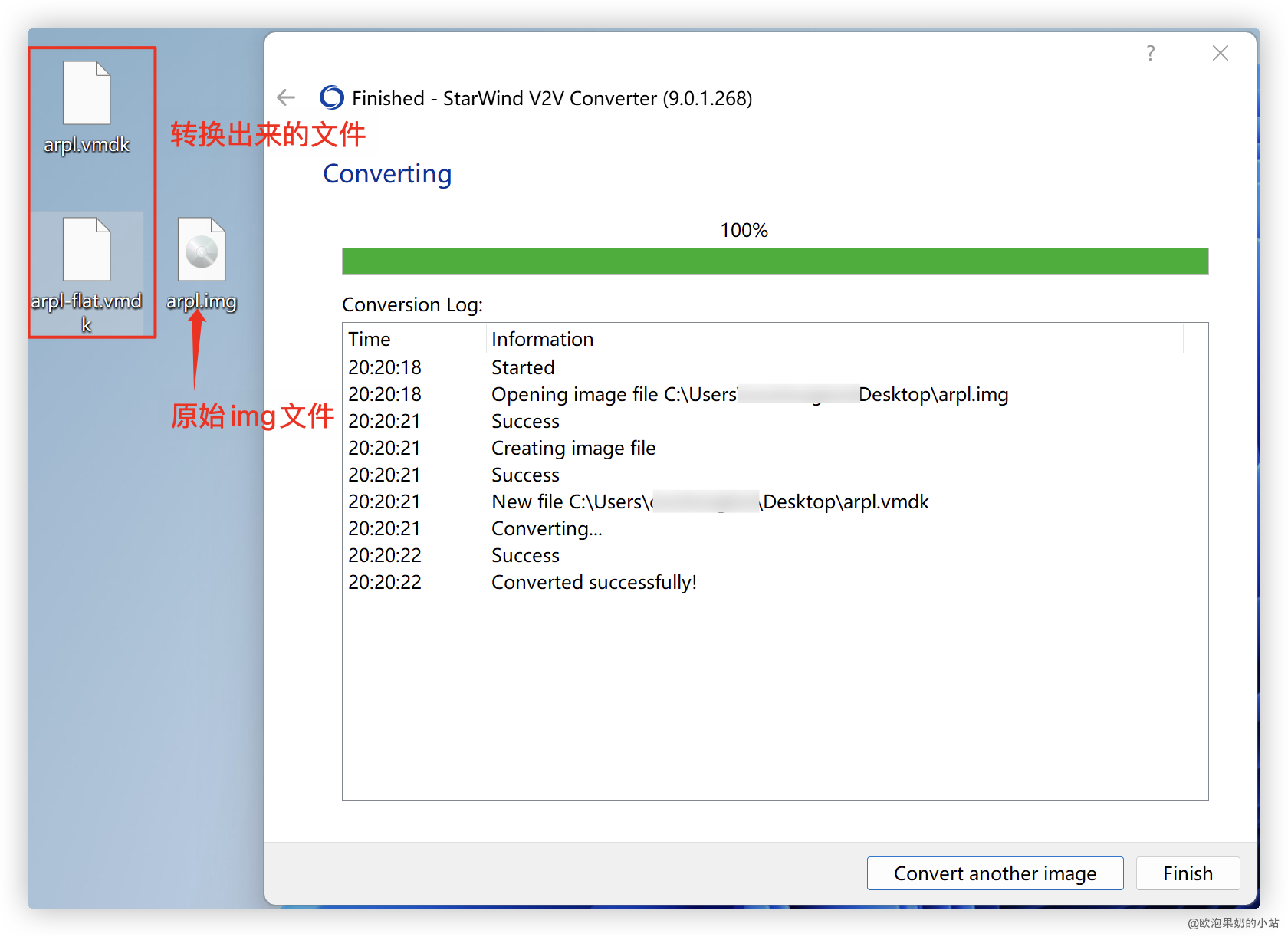Screen dimensions: 1288x937
Task: Click the Time column header
Action: click(x=414, y=339)
